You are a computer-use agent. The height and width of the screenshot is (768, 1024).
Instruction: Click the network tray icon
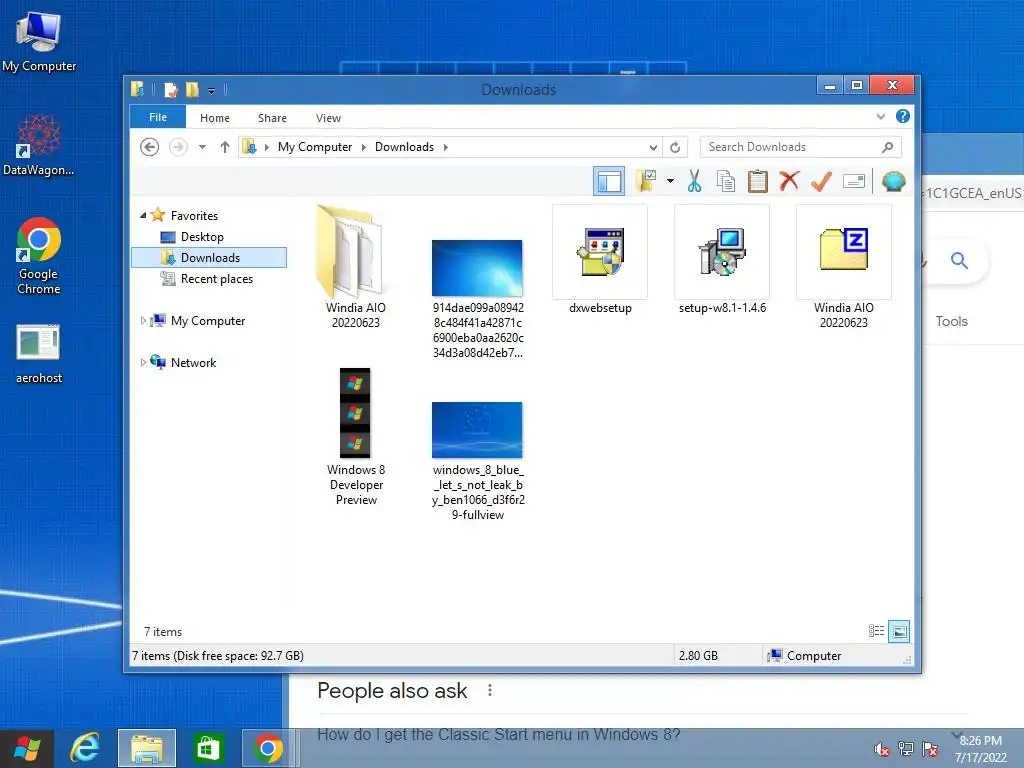point(906,749)
